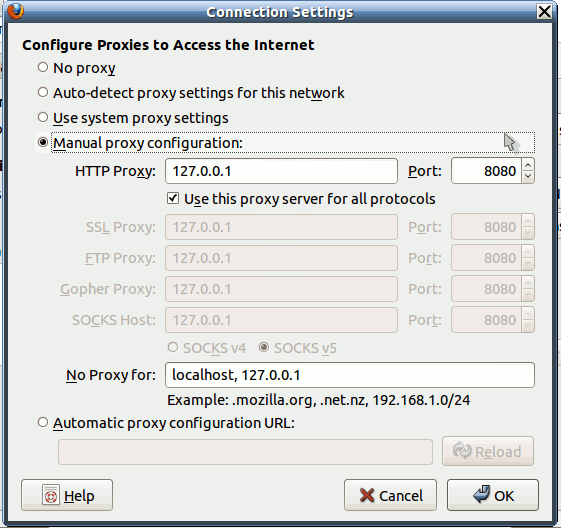Click the red X icon on Cancel button
This screenshot has height=528, width=561.
click(x=367, y=495)
